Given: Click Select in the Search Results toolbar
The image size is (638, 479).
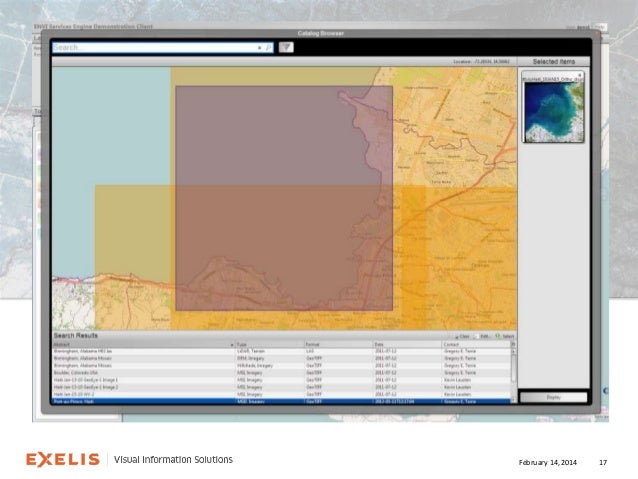Looking at the screenshot, I should tap(507, 337).
